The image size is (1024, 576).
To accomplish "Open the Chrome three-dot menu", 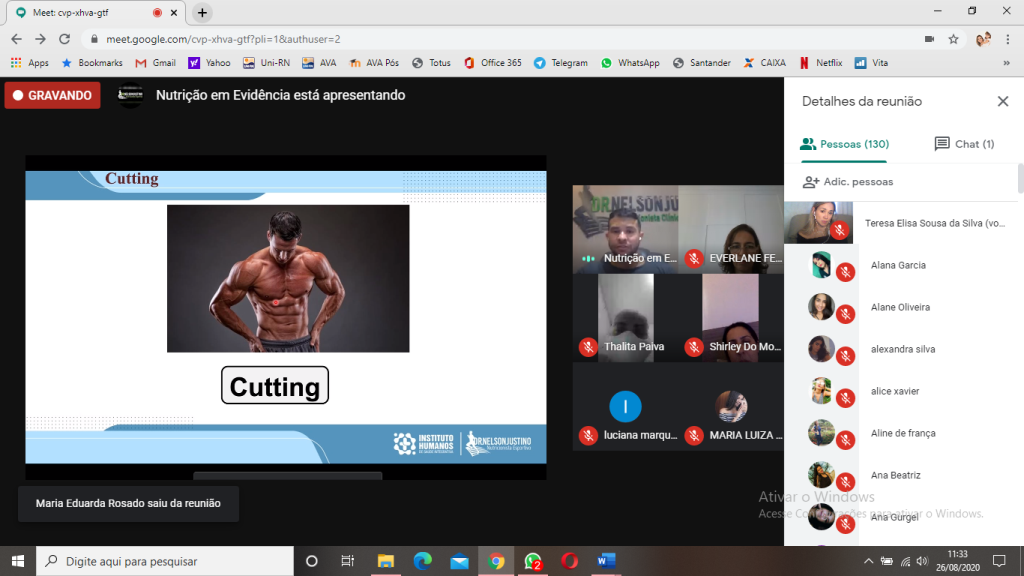I will (x=1008, y=39).
